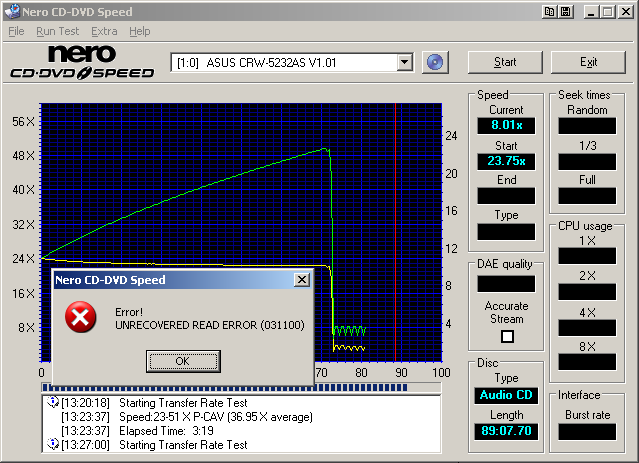Click the empty CPU usage 1X field
This screenshot has height=463, width=639.
(587, 256)
